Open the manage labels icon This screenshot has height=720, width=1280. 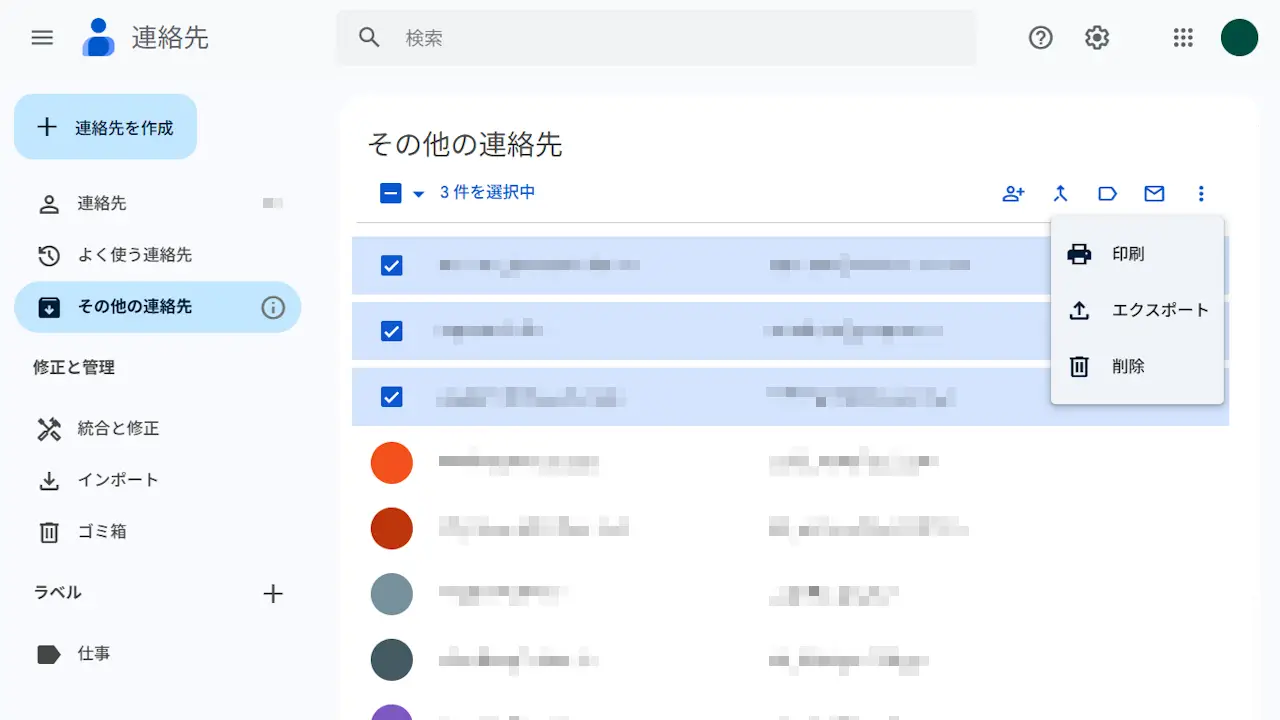point(1107,194)
